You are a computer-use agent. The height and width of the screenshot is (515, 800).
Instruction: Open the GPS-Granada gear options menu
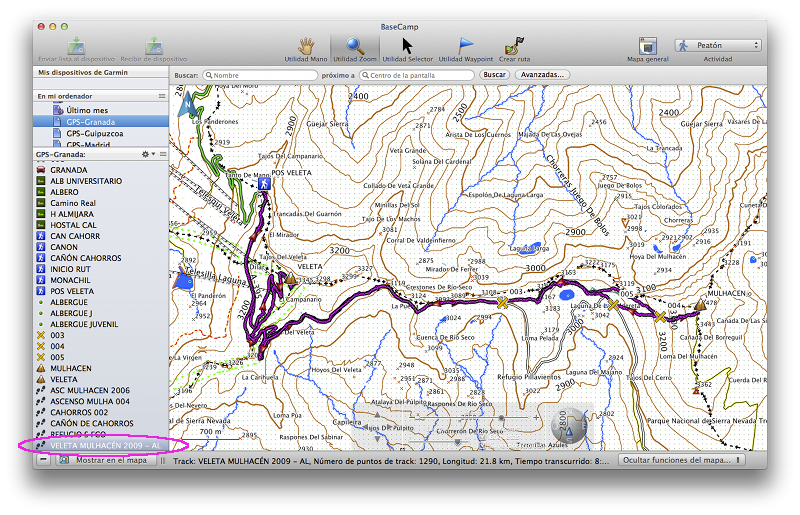(x=147, y=154)
